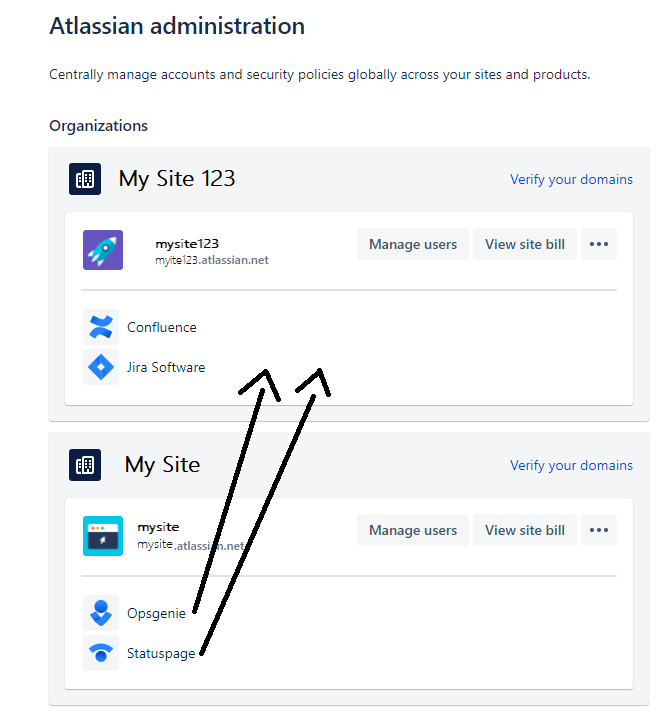Select the Confluence product label
Image resolution: width=669 pixels, height=727 pixels.
pos(162,327)
